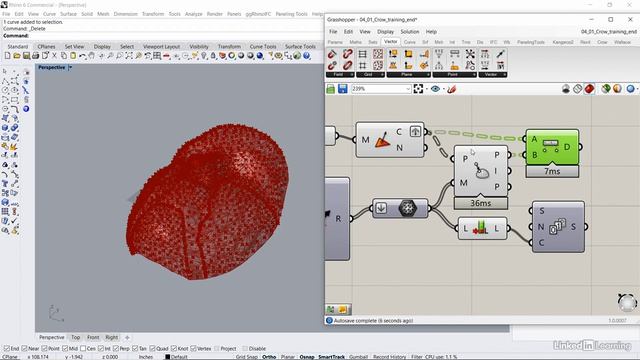Click the Grasshopper zoom extents icon
The width and height of the screenshot is (640, 360).
tap(418, 89)
